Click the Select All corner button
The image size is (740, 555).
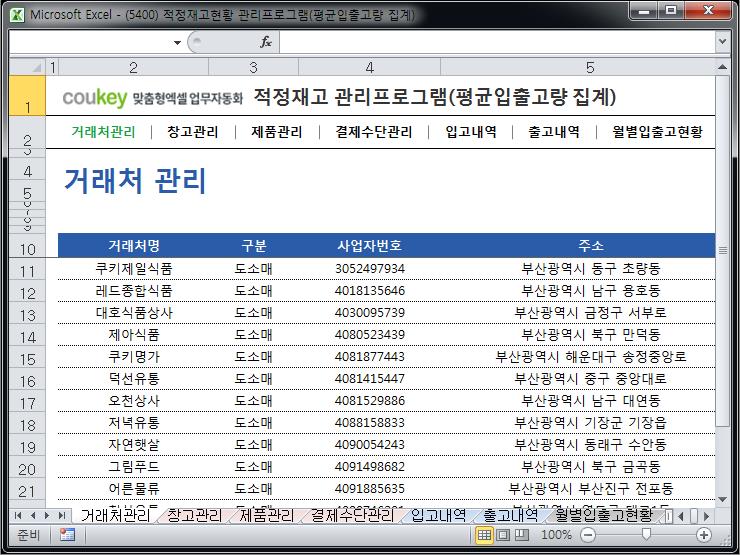click(27, 67)
